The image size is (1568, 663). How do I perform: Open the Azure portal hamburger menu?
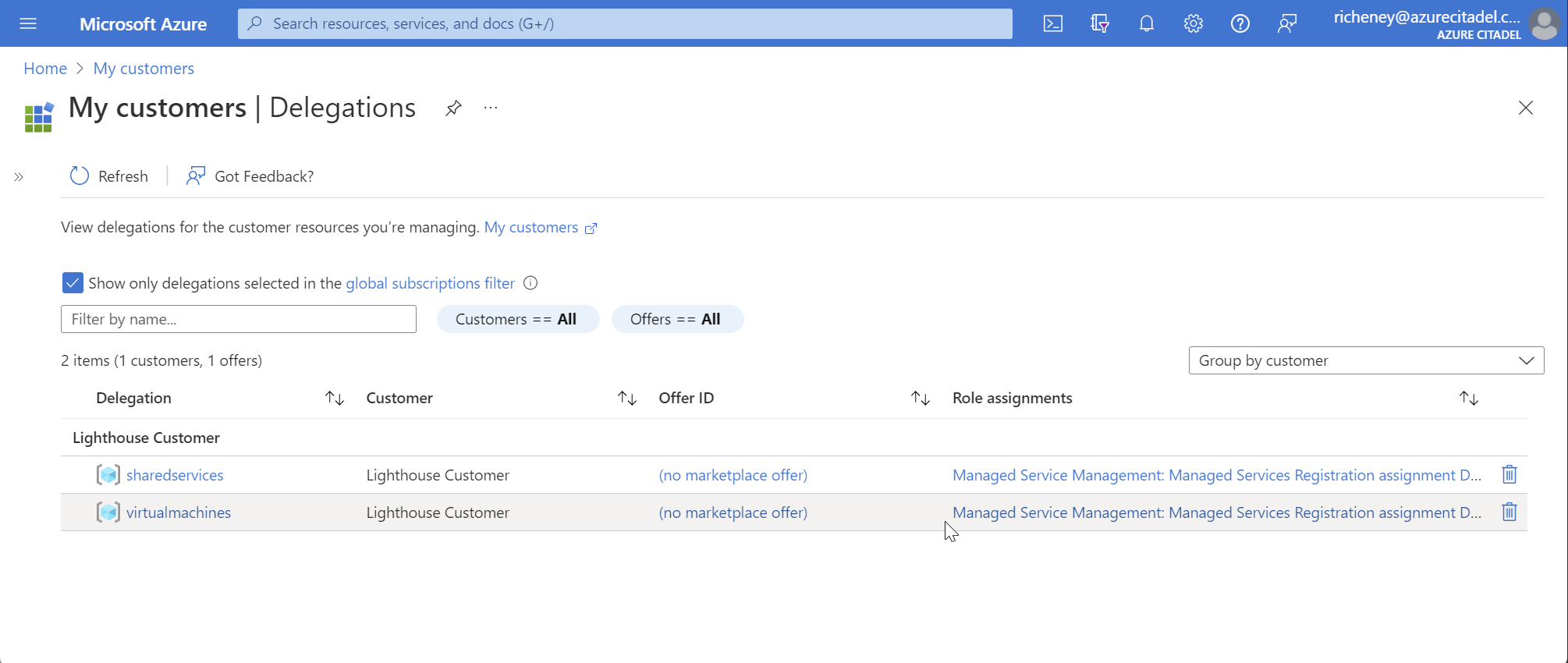coord(28,23)
